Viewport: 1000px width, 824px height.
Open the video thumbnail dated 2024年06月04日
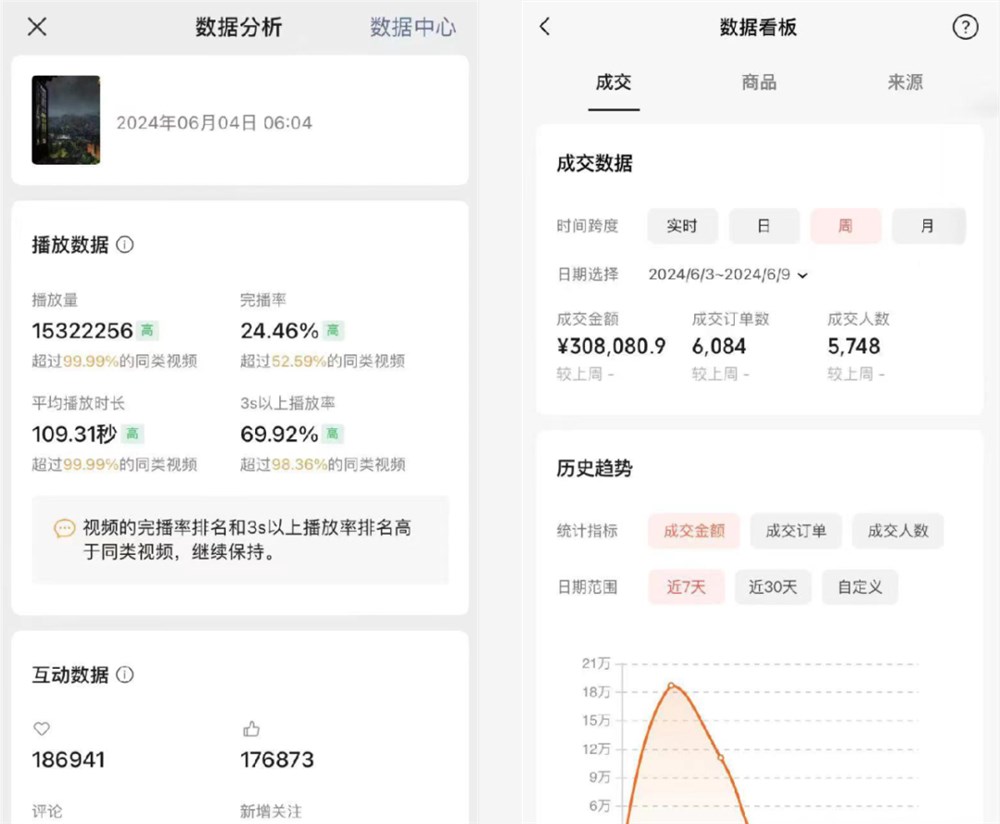[65, 120]
